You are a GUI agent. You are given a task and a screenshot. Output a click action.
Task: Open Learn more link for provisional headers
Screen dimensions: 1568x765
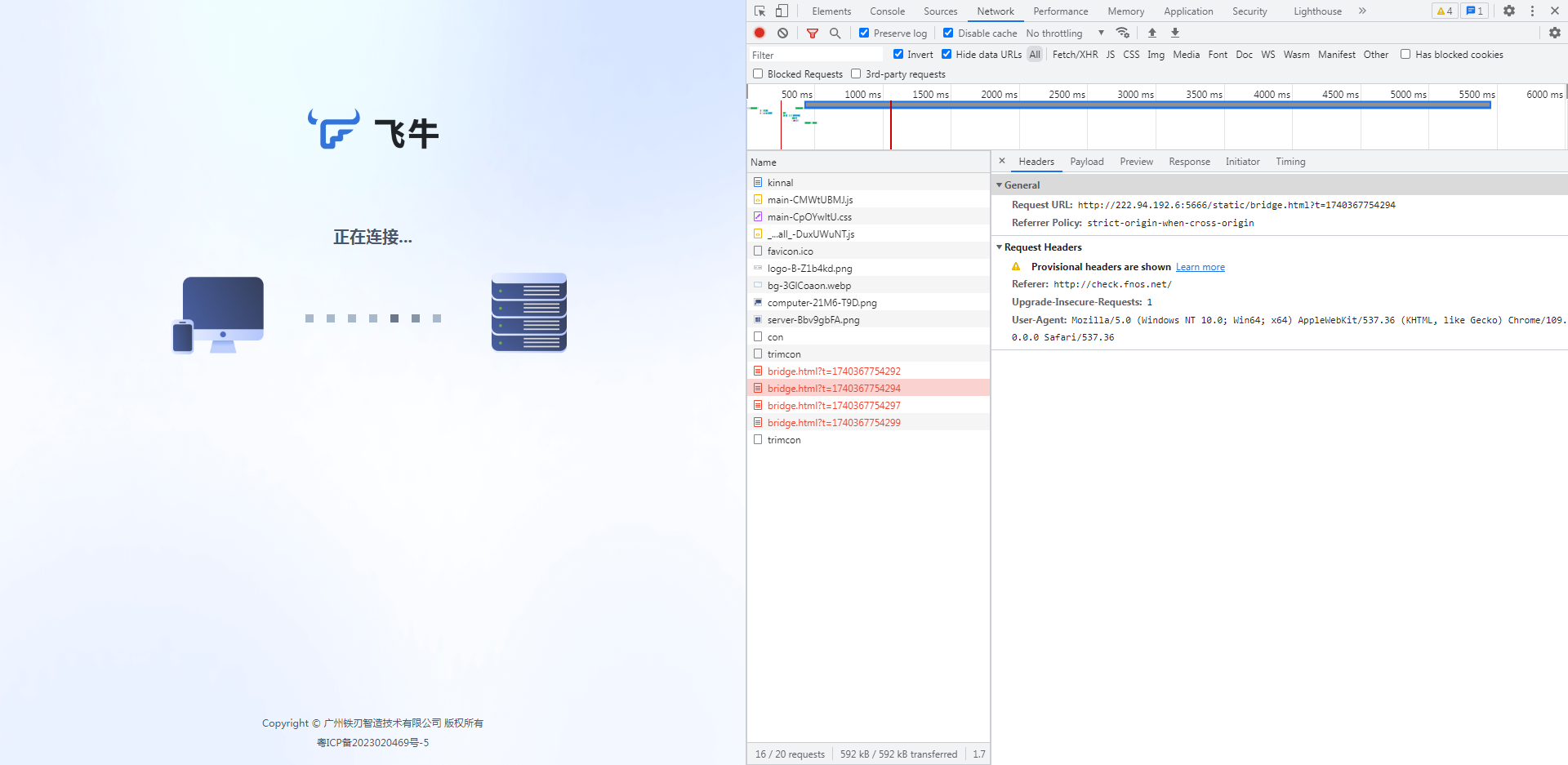[1200, 267]
